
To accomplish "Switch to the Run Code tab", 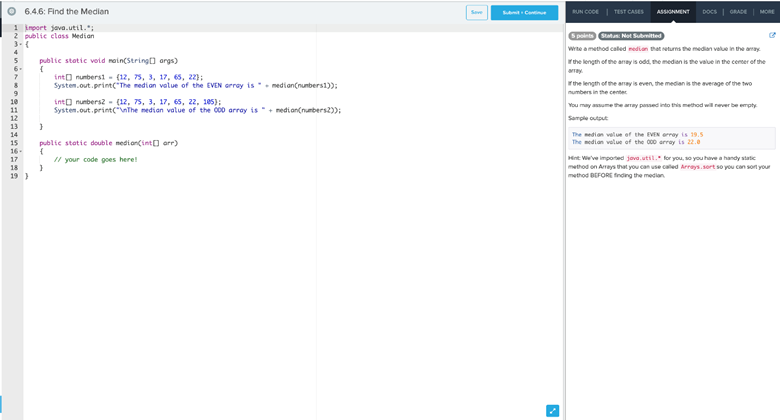I will tap(586, 11).
